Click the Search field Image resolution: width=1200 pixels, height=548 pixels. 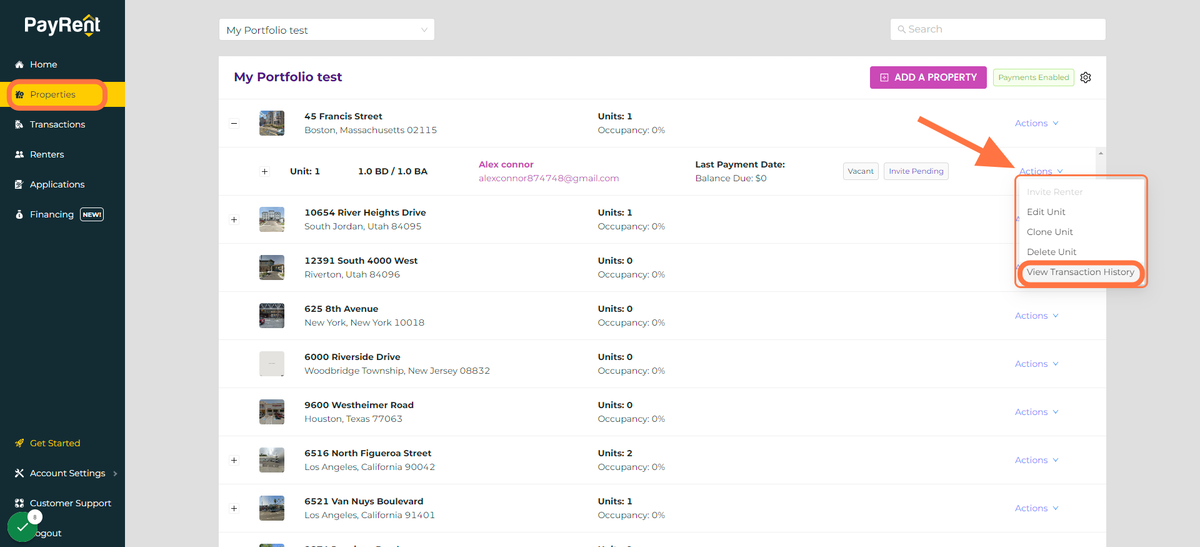coord(998,29)
